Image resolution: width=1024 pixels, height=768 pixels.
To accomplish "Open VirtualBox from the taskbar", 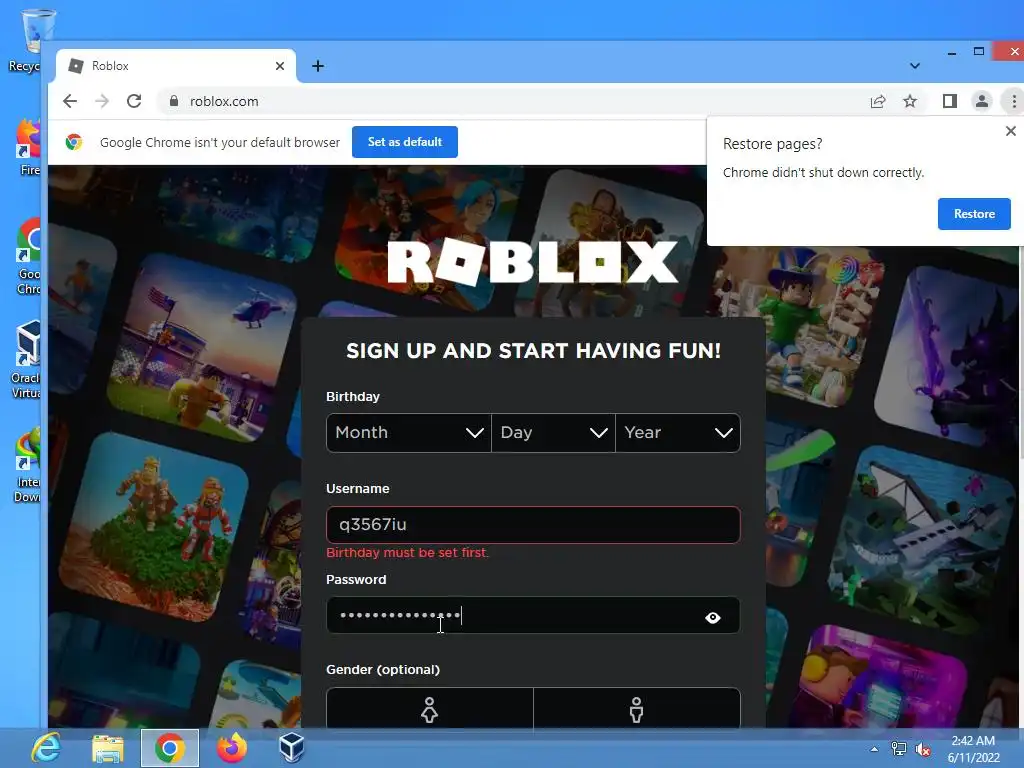I will point(291,748).
